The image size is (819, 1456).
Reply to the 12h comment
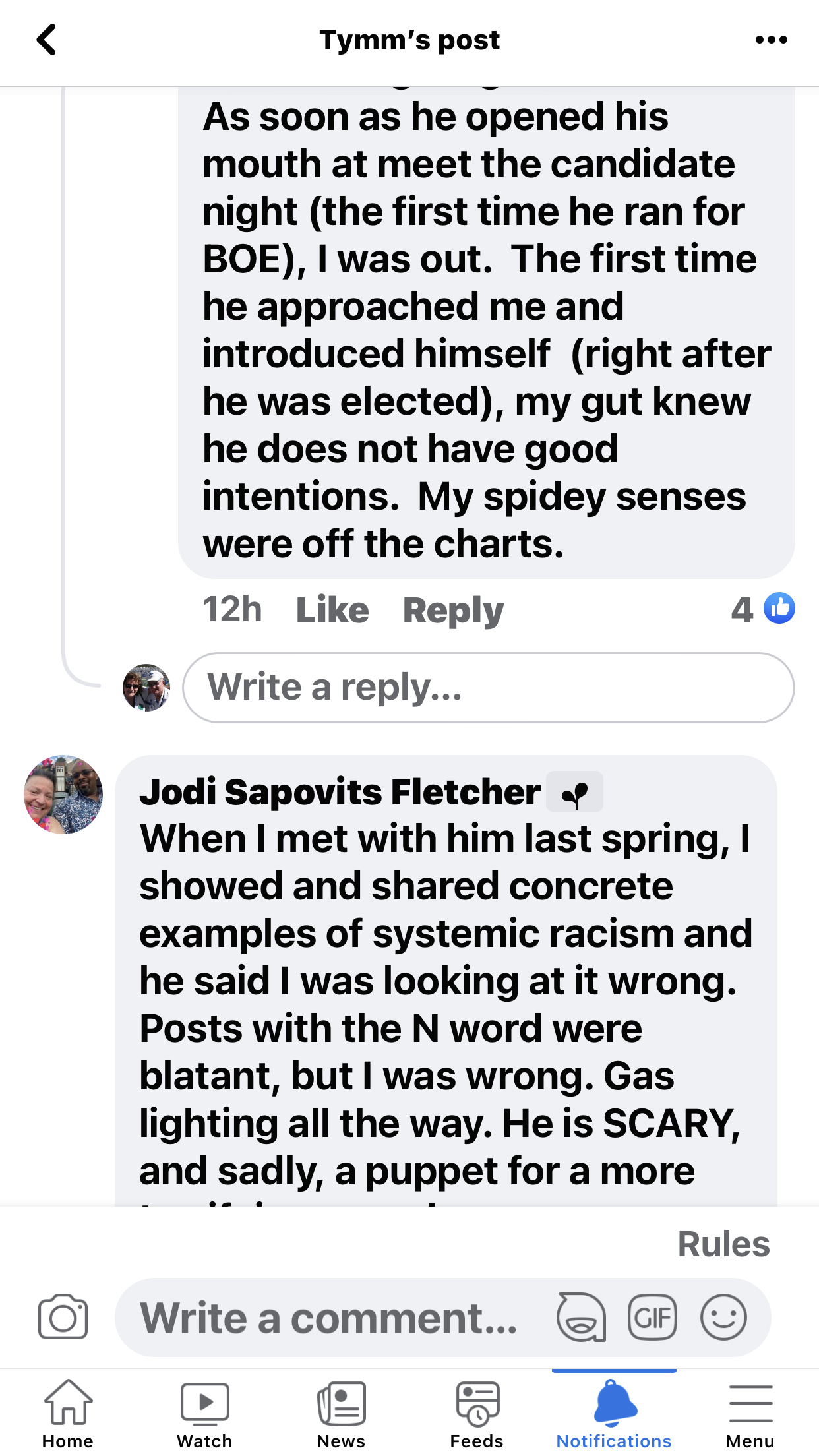453,610
